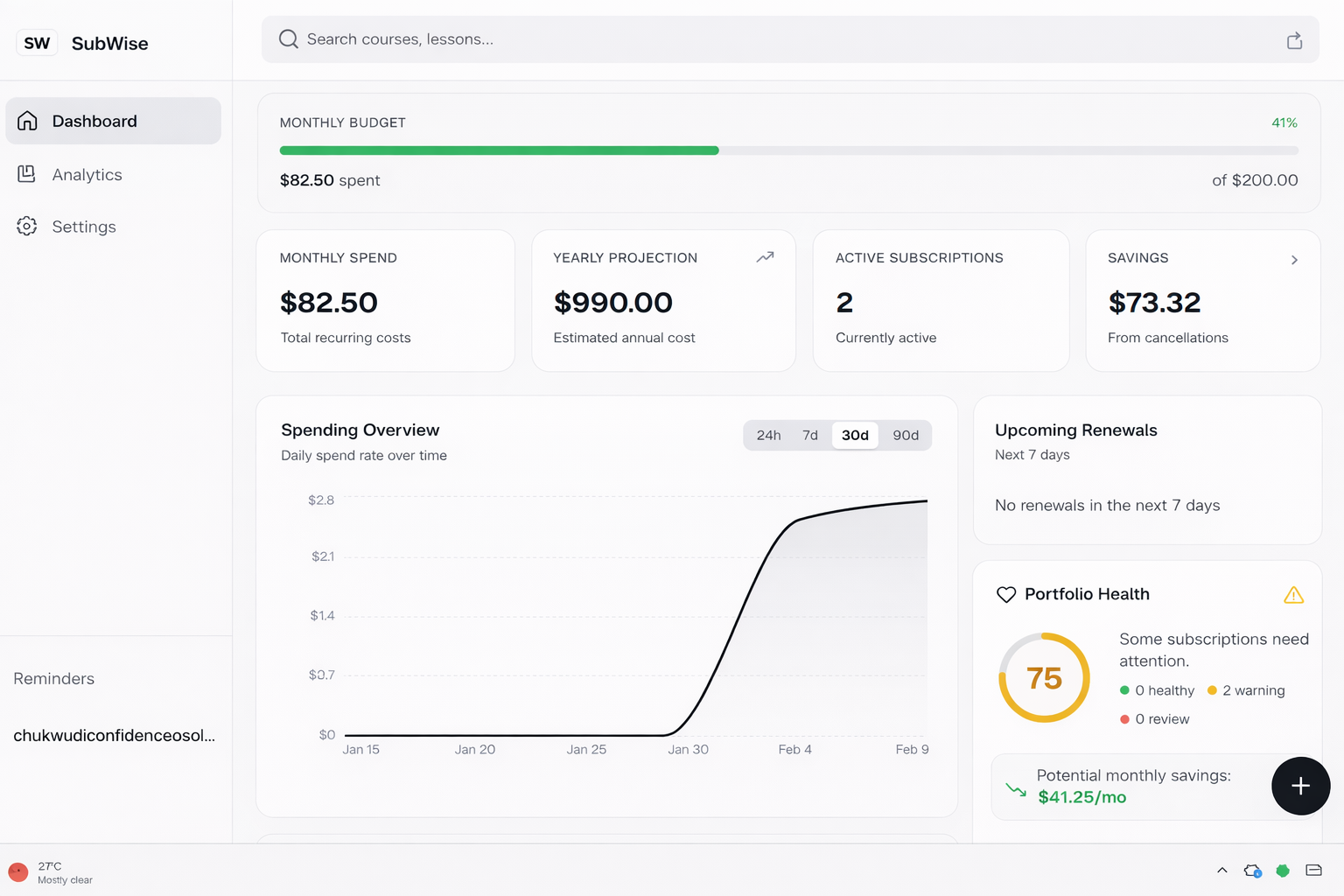1344x896 pixels.
Task: Open the Analytics page
Action: tap(87, 175)
